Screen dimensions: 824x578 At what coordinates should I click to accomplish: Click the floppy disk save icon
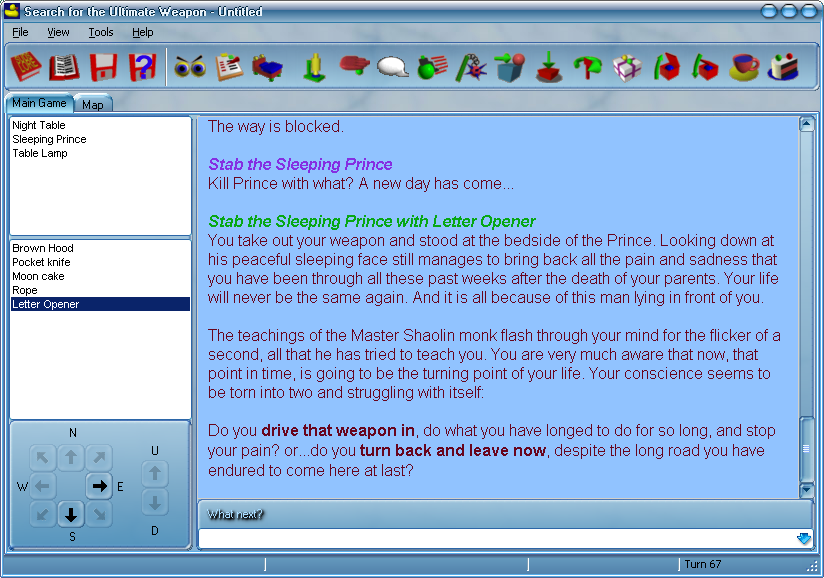104,67
